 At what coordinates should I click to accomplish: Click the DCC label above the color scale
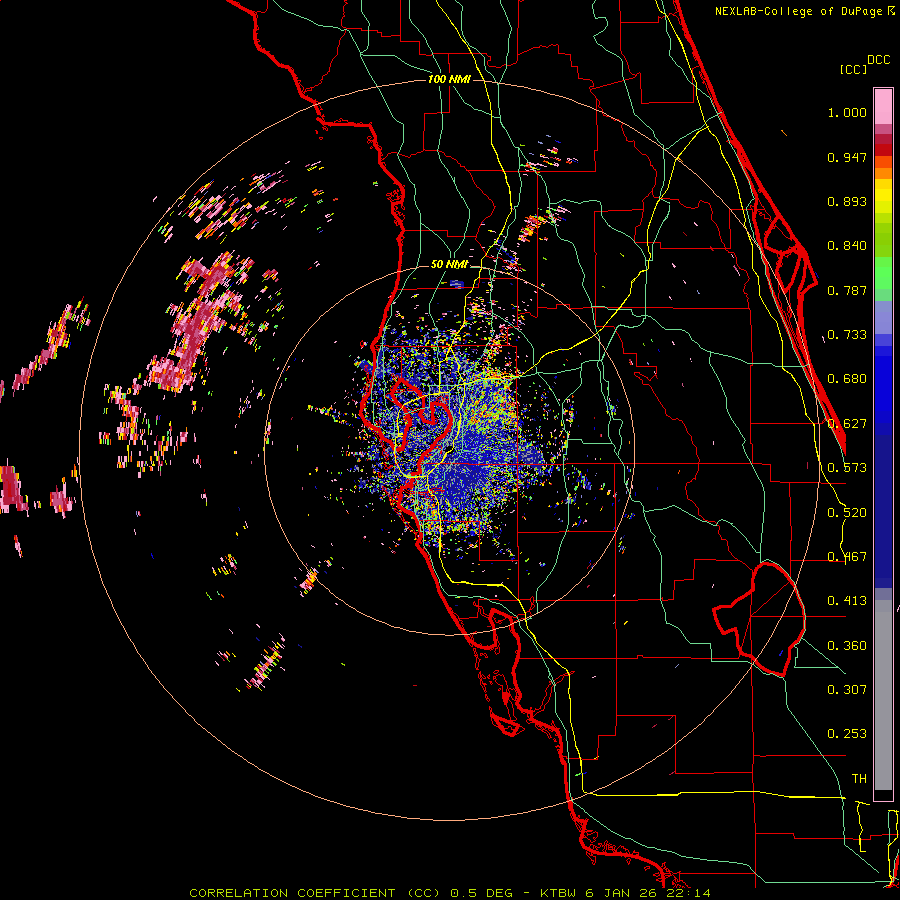click(878, 60)
